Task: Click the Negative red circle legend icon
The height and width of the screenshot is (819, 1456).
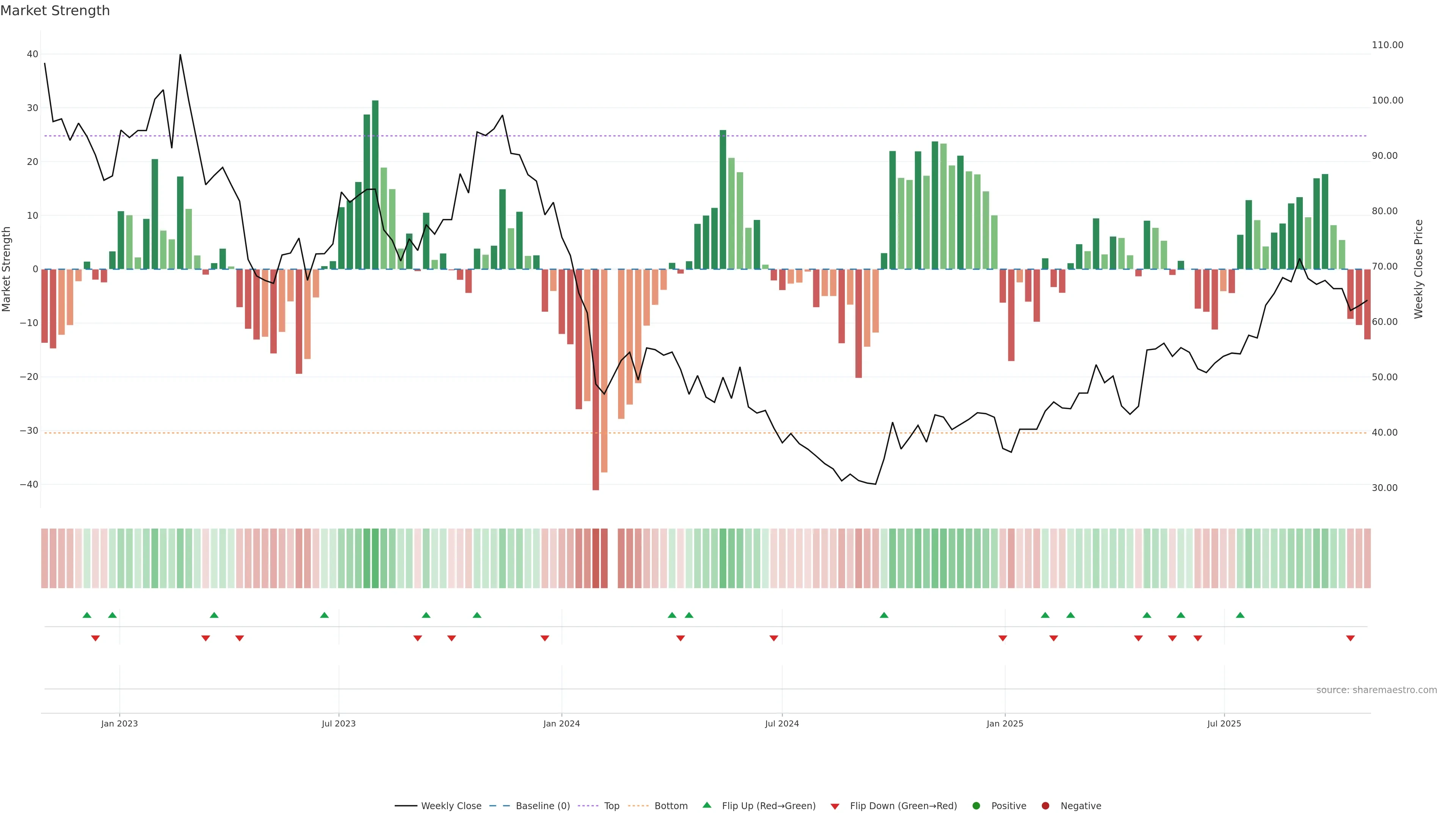Action: point(1045,806)
